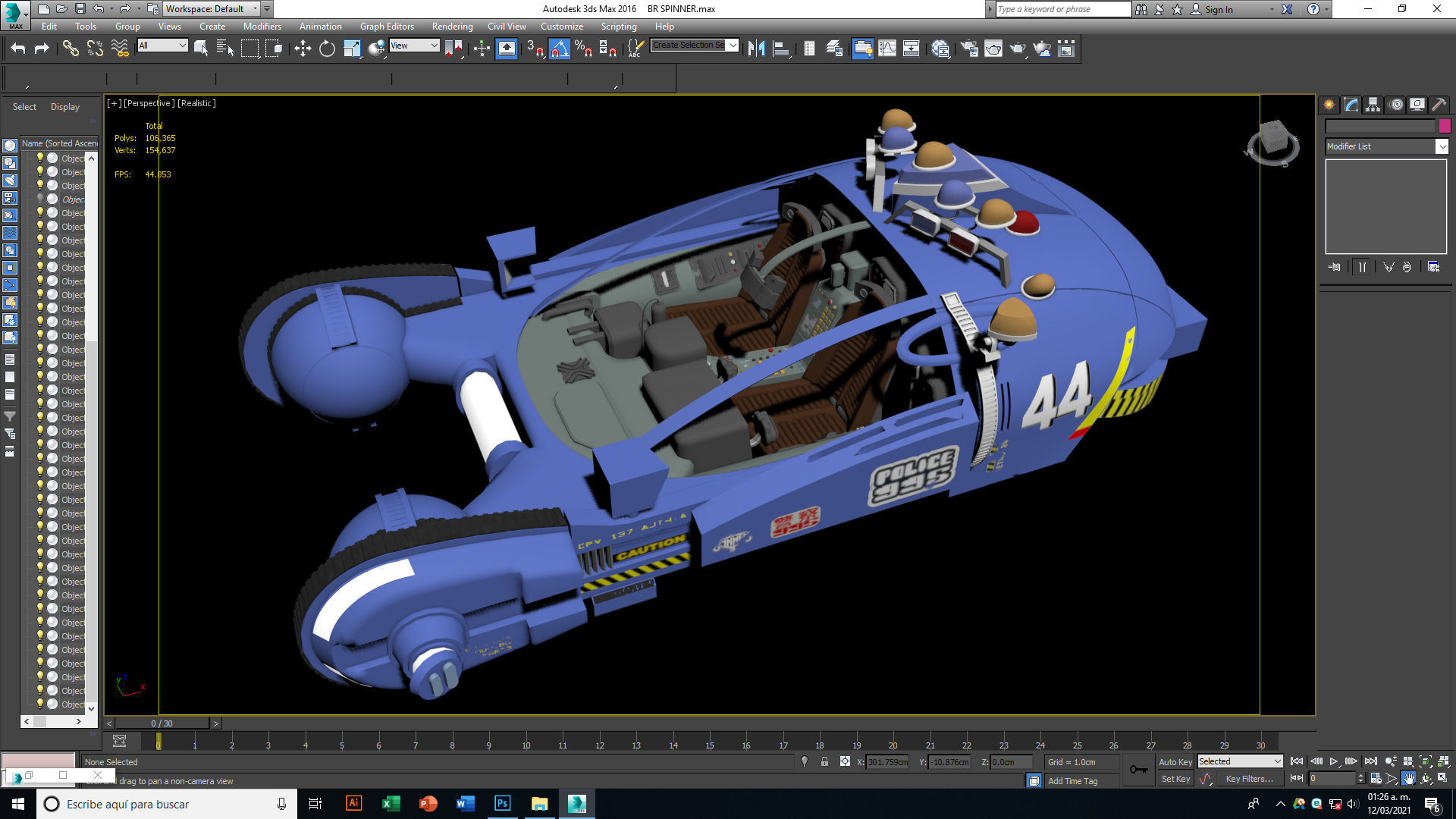Screen dimensions: 1456x819
Task: Toggle the 3D Snaps button
Action: click(x=535, y=49)
